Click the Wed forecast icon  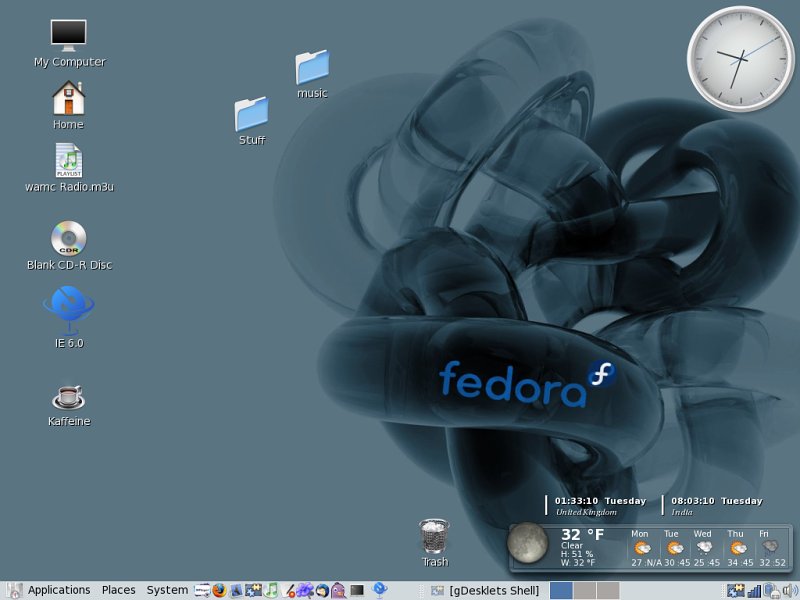click(705, 548)
